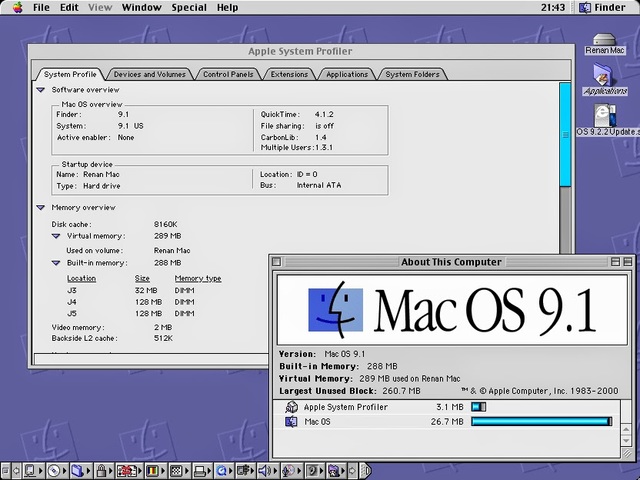Open the Apple menu

click(17, 7)
